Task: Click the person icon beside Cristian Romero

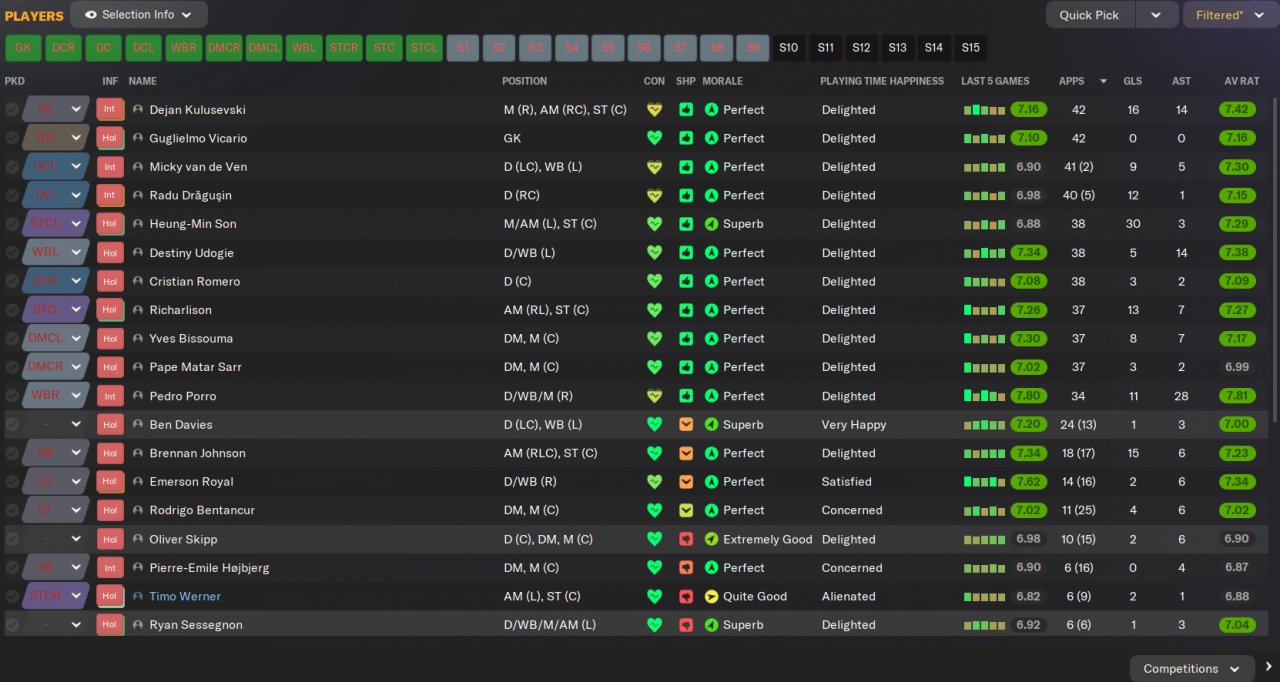Action: tap(138, 282)
